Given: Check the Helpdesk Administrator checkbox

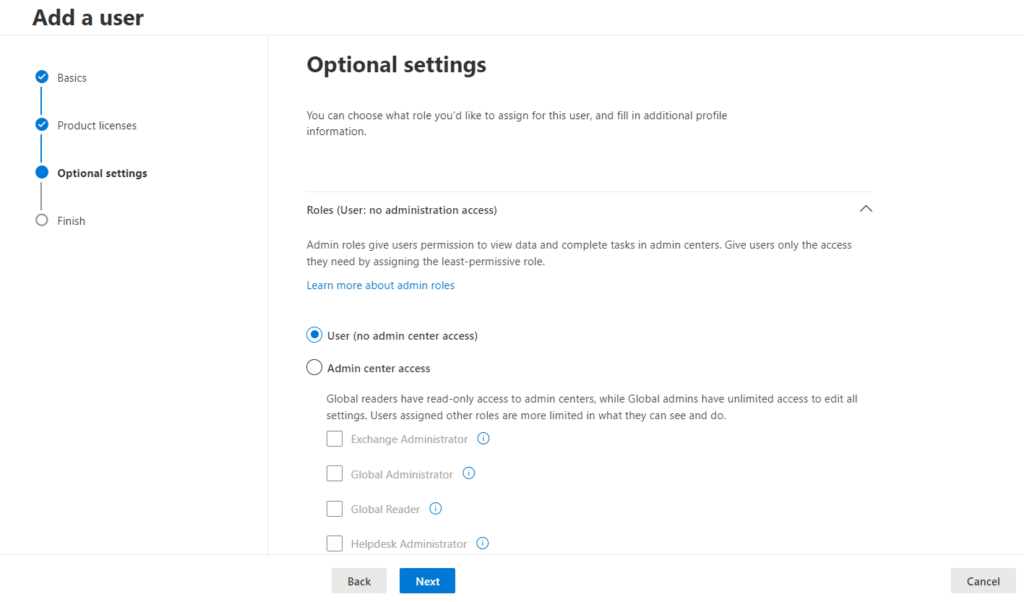Looking at the screenshot, I should (x=335, y=544).
